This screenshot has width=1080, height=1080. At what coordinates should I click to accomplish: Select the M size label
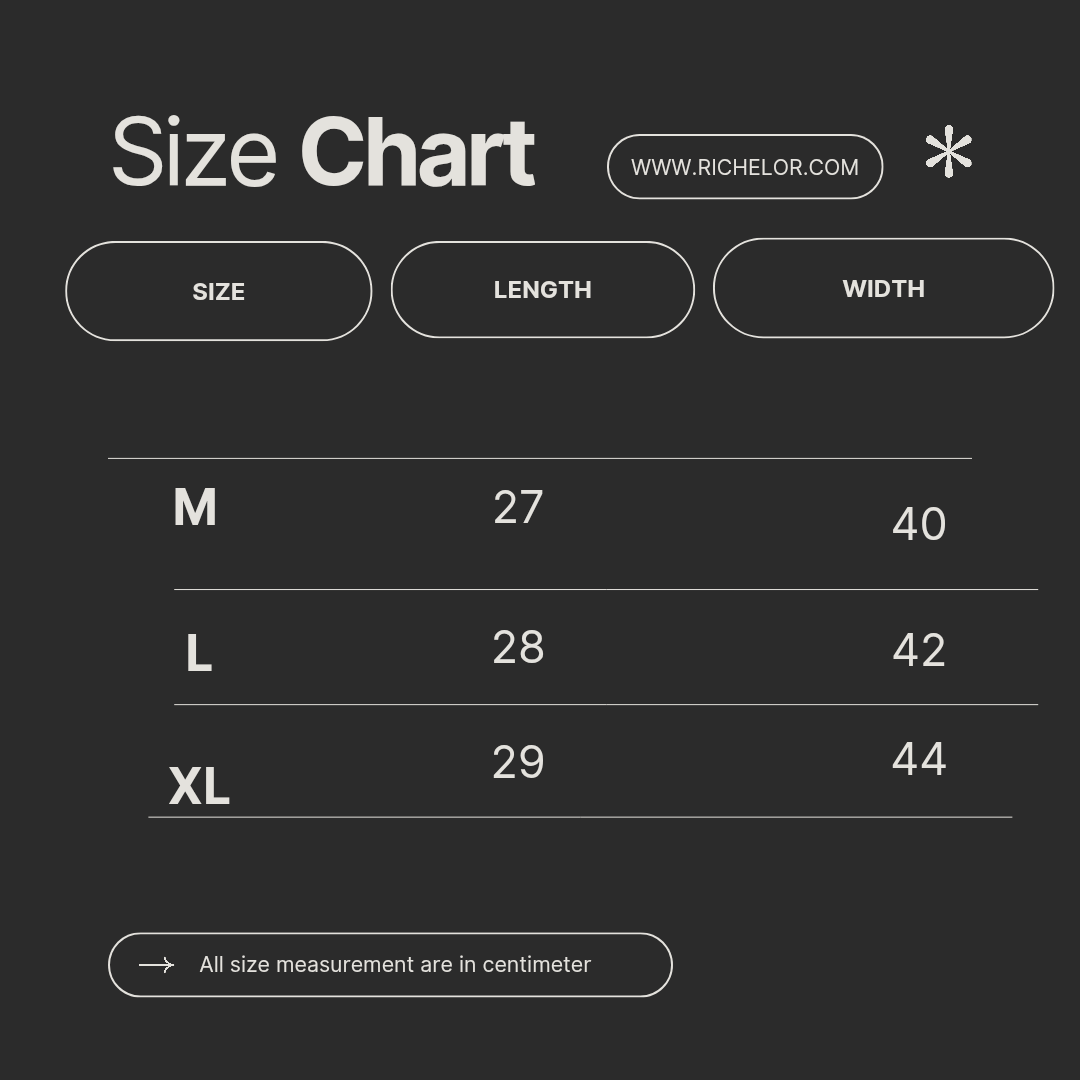pos(194,508)
